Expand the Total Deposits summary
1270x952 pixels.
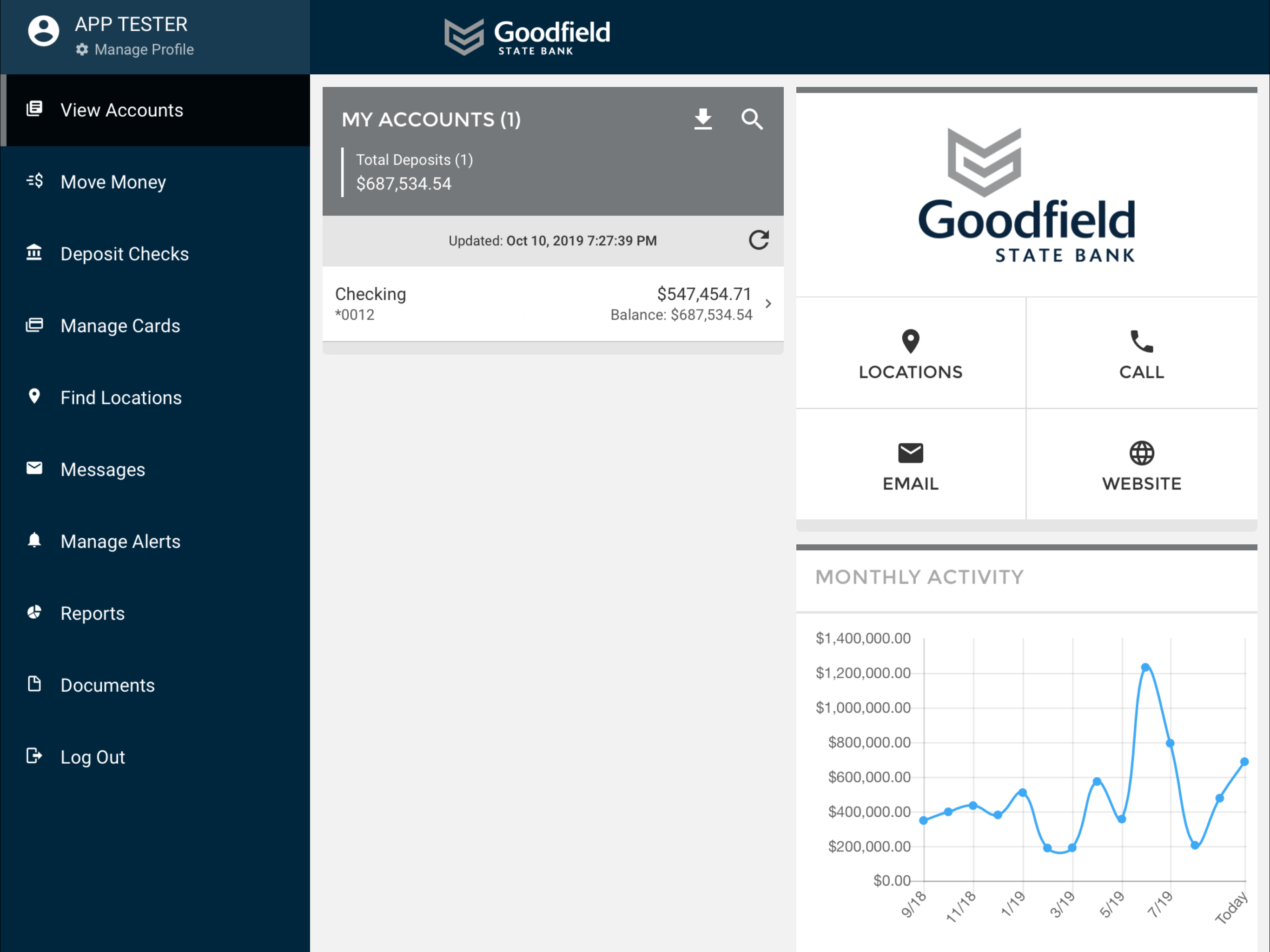[415, 172]
